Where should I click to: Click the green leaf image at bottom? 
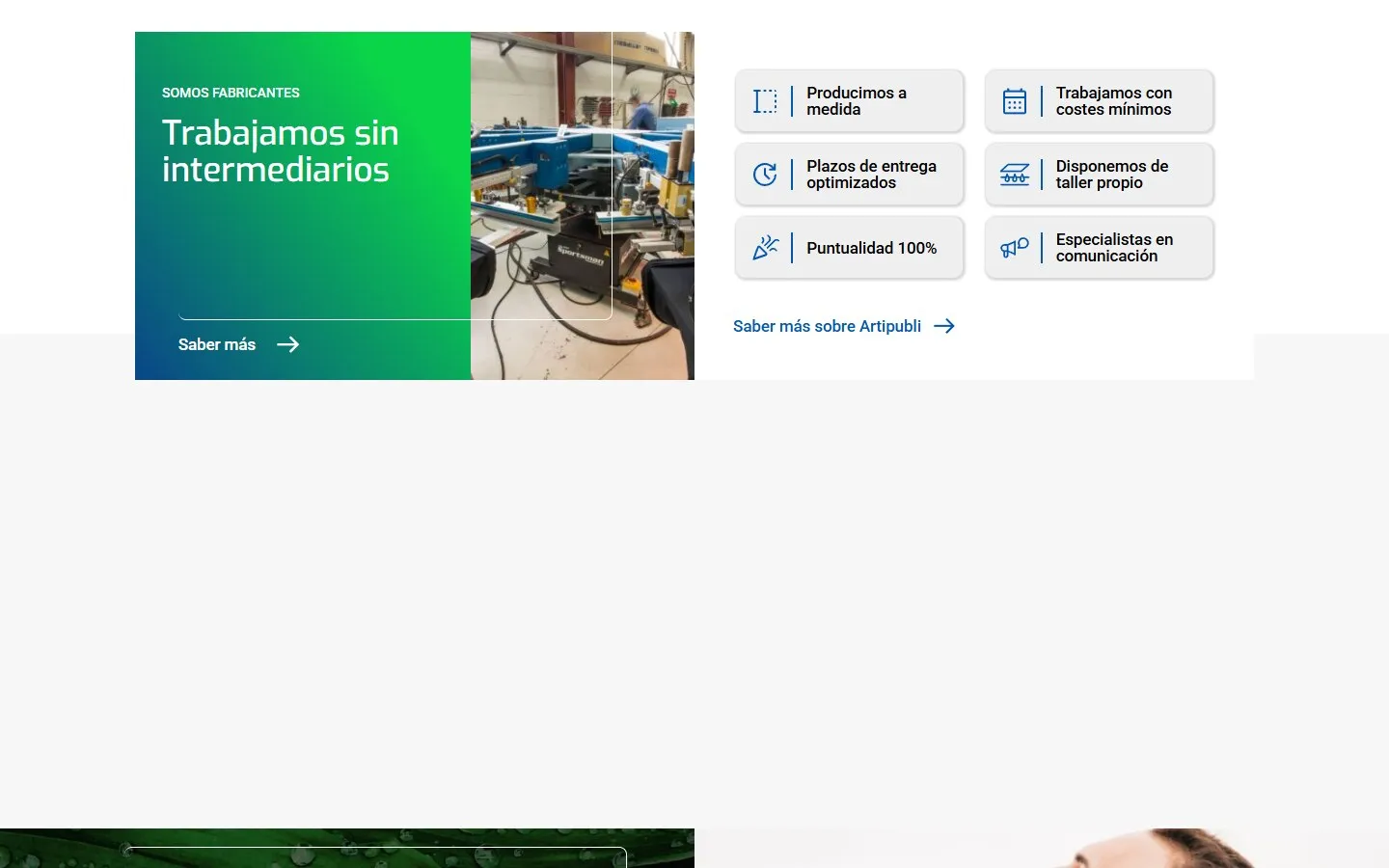coord(347,848)
